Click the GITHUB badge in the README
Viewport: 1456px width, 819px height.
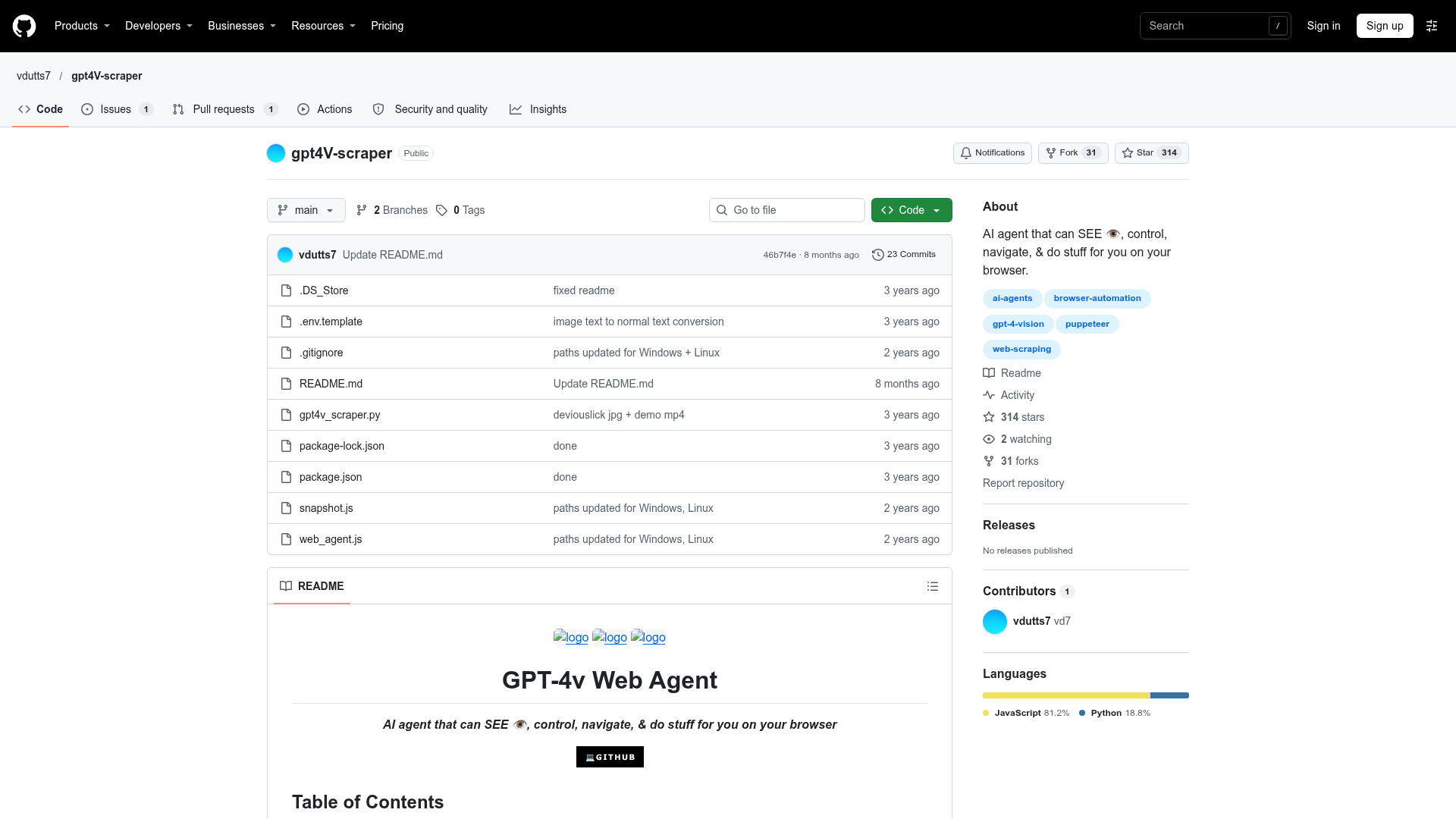610,757
